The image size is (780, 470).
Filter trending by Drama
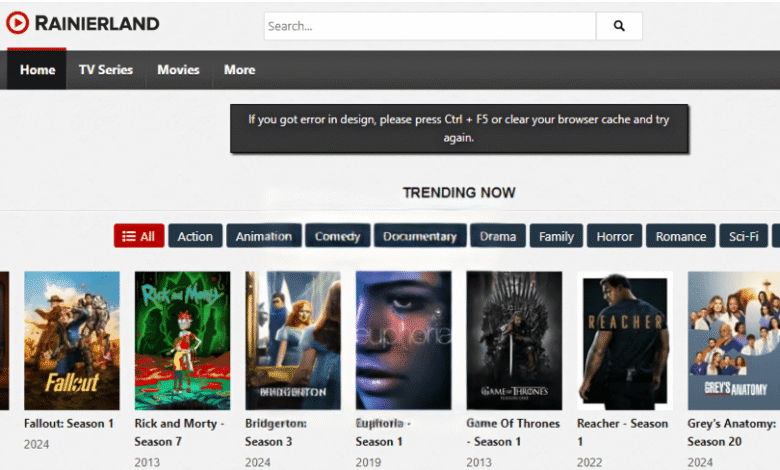498,236
